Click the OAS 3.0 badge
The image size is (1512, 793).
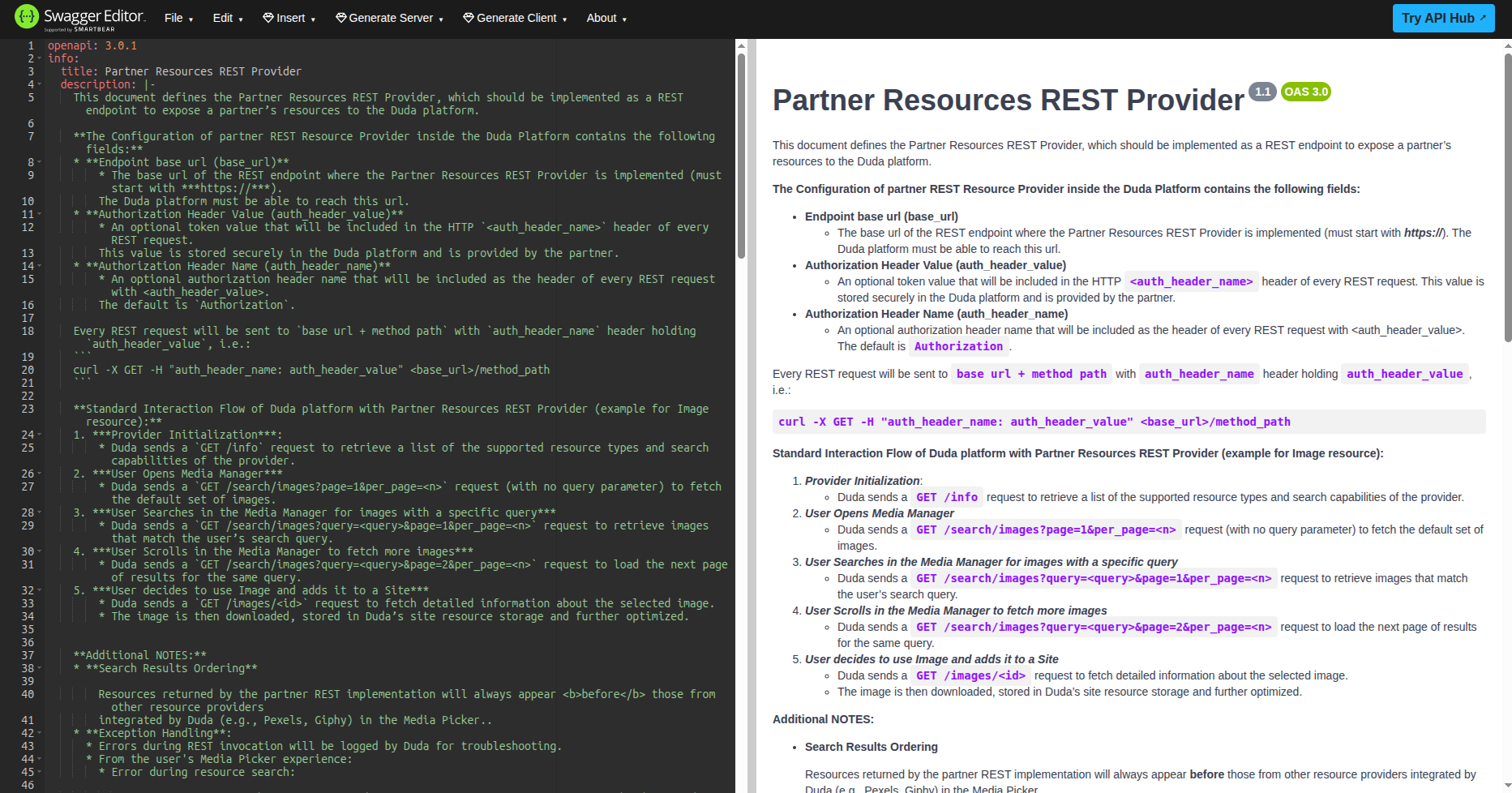click(1306, 92)
